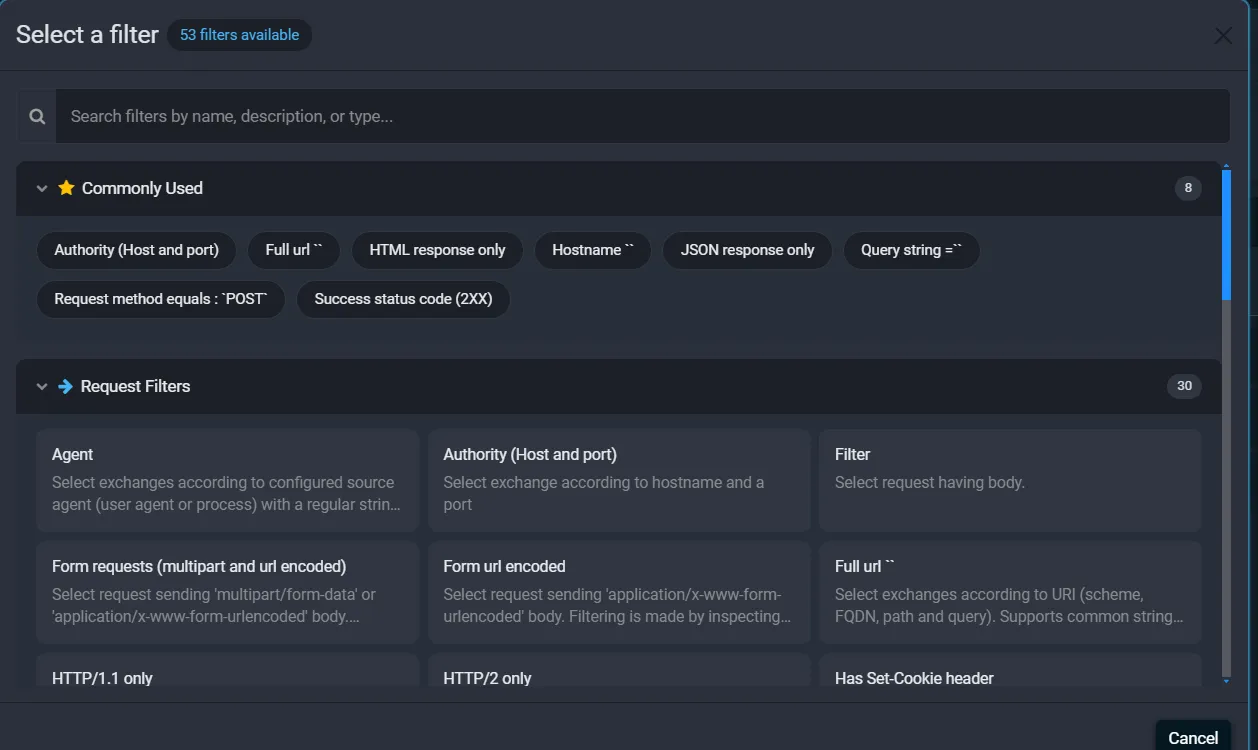
Task: Select the Authority (Host and port) chip
Action: 136,250
